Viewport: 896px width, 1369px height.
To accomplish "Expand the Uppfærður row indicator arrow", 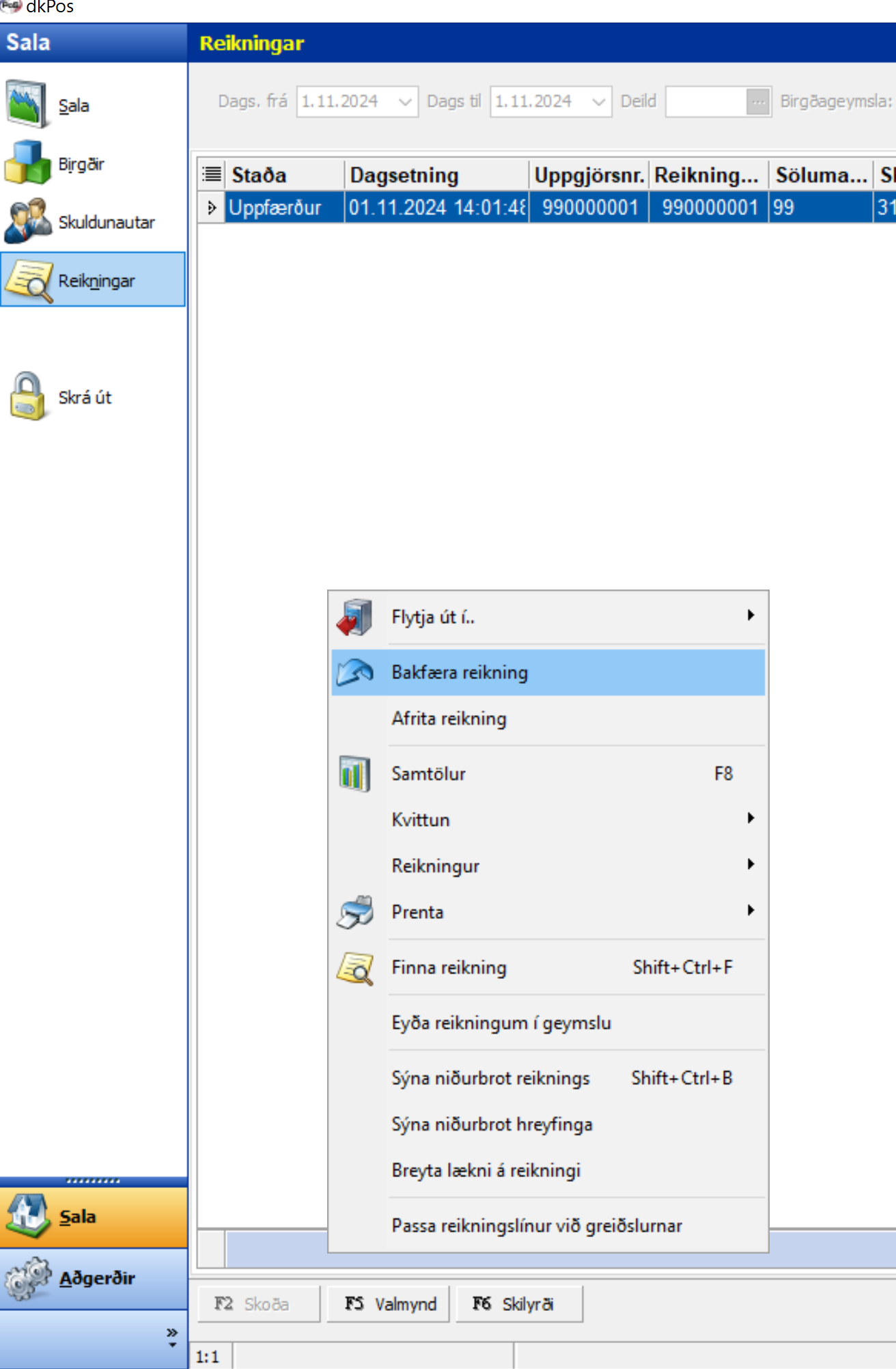I will tap(212, 208).
